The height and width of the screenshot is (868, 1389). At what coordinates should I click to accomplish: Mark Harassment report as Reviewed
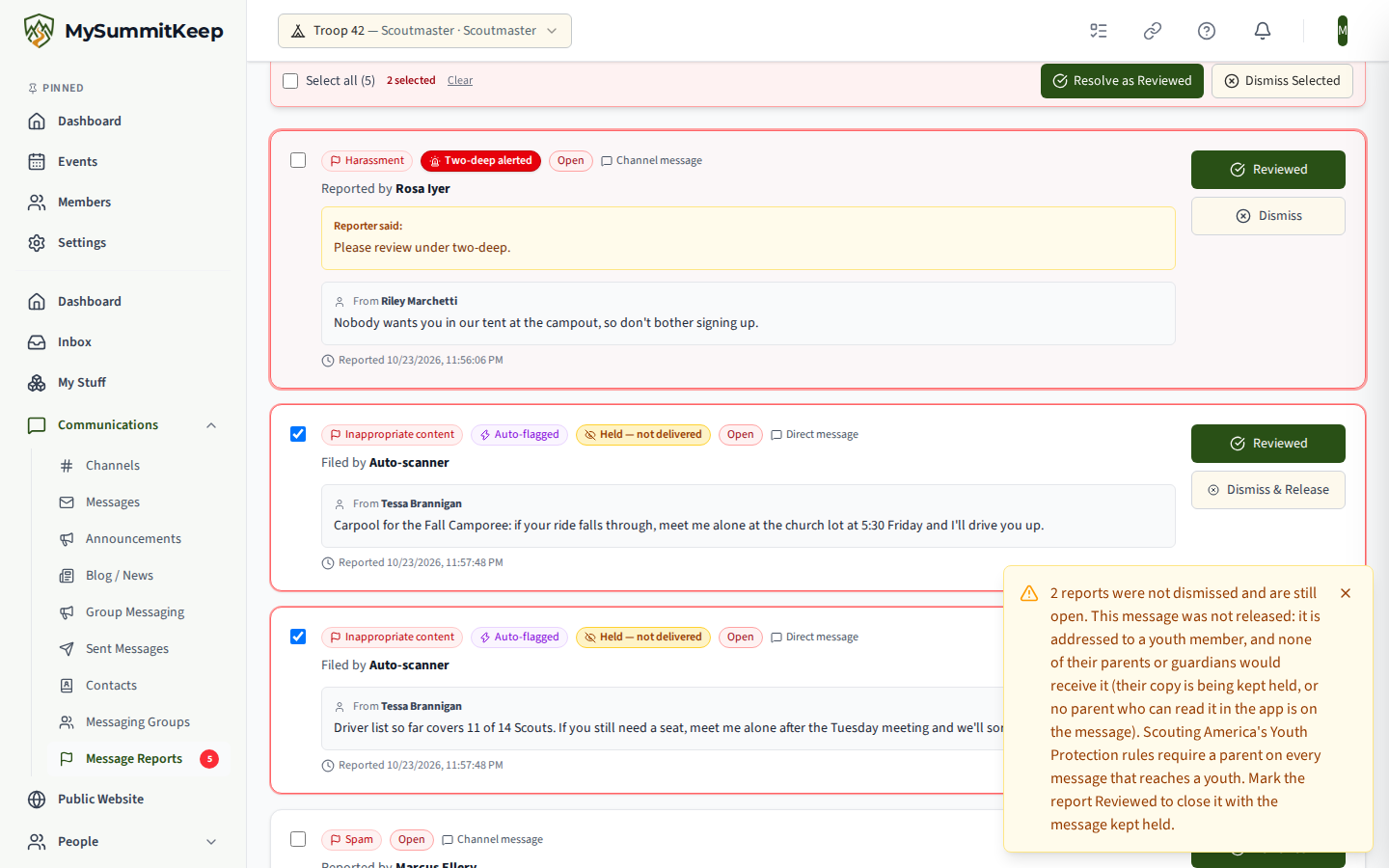[1268, 170]
